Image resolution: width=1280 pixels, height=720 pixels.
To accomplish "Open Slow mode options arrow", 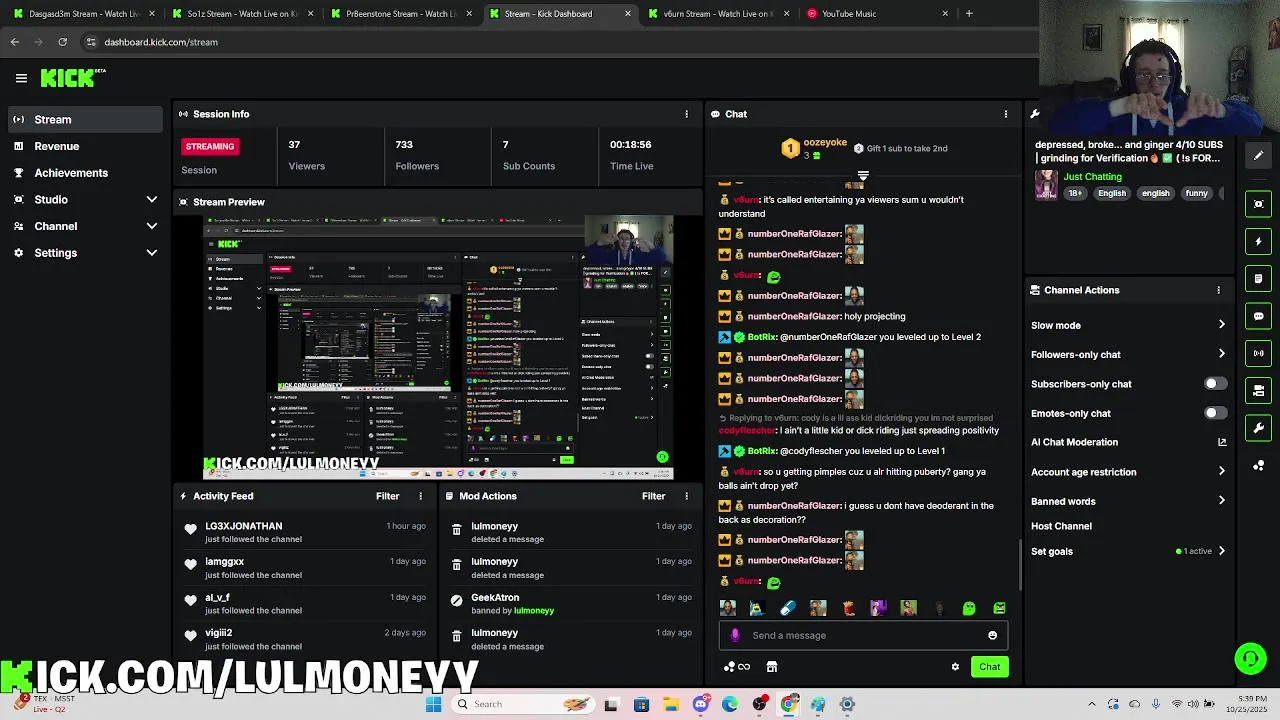I will click(x=1221, y=325).
